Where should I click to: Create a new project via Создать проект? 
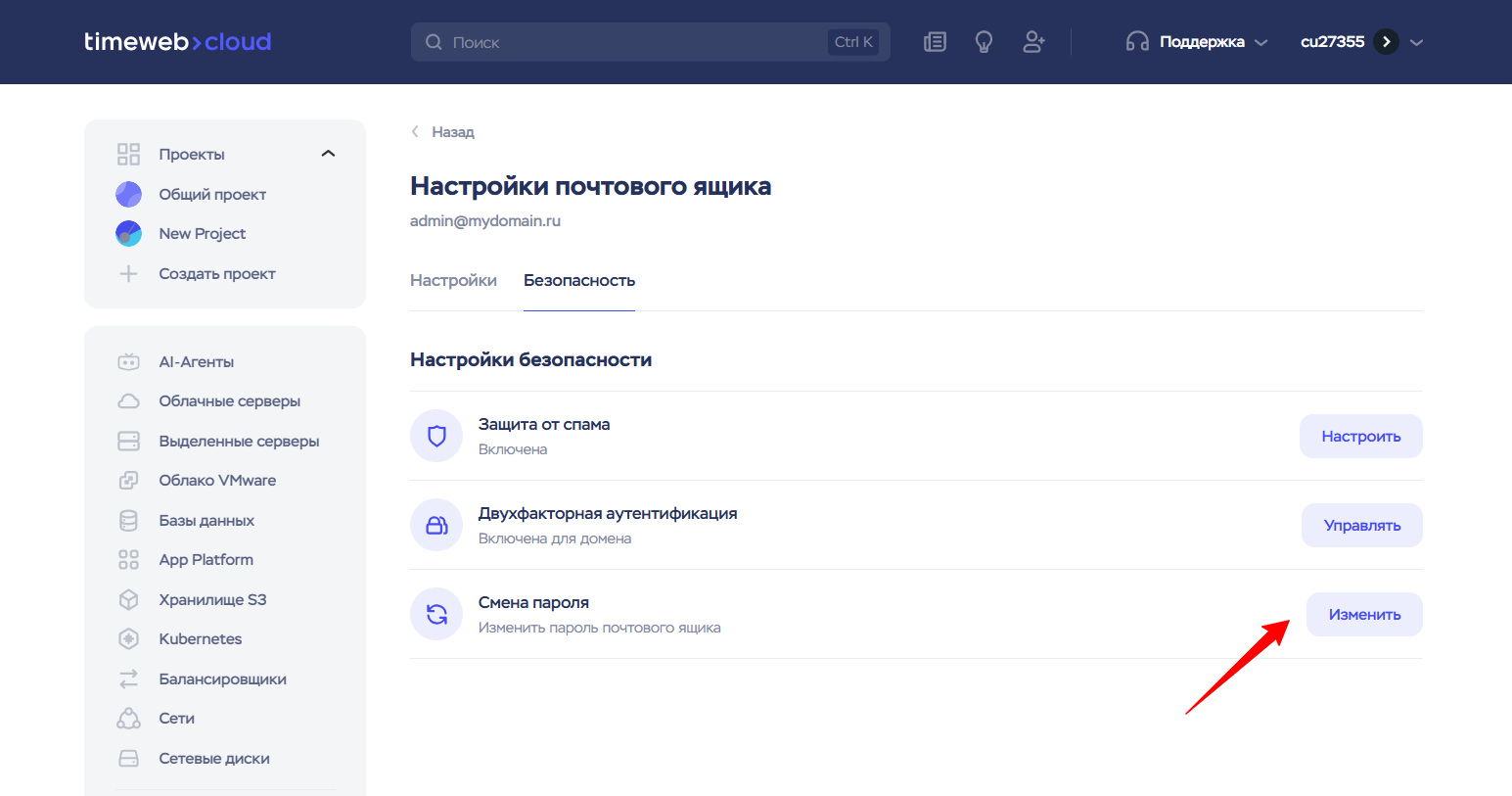pos(216,274)
